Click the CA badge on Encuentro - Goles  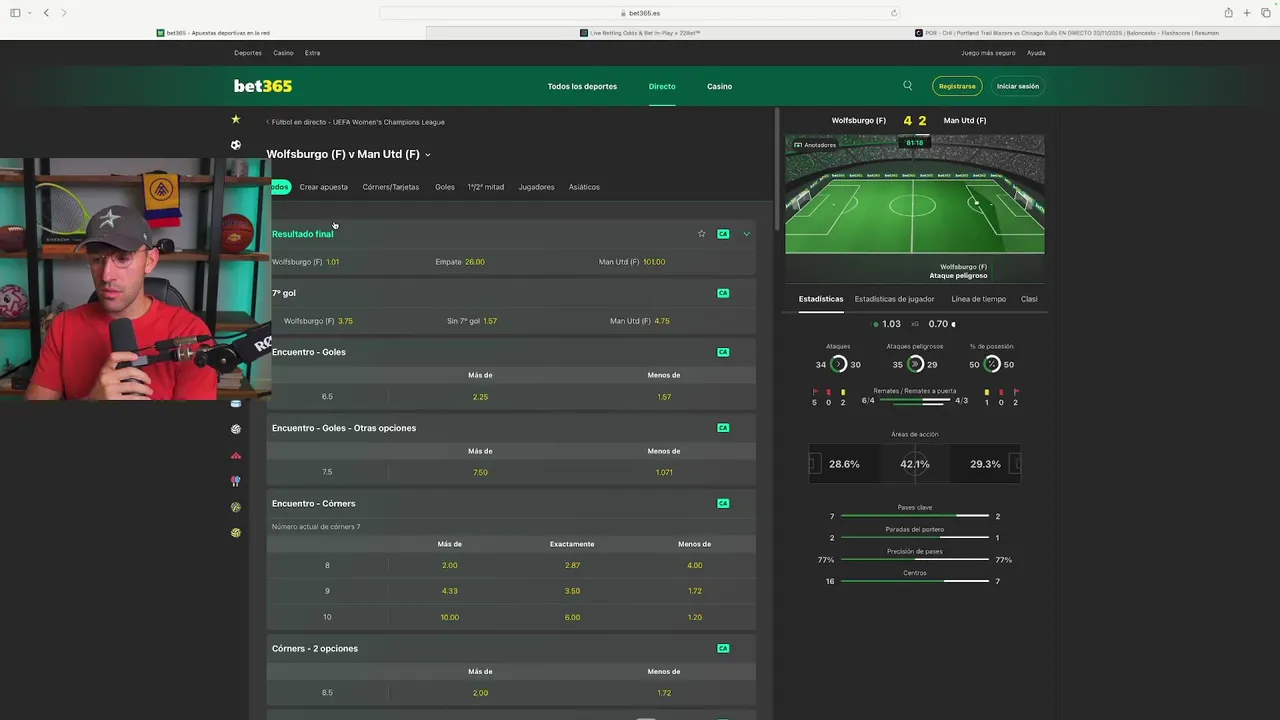(x=723, y=352)
